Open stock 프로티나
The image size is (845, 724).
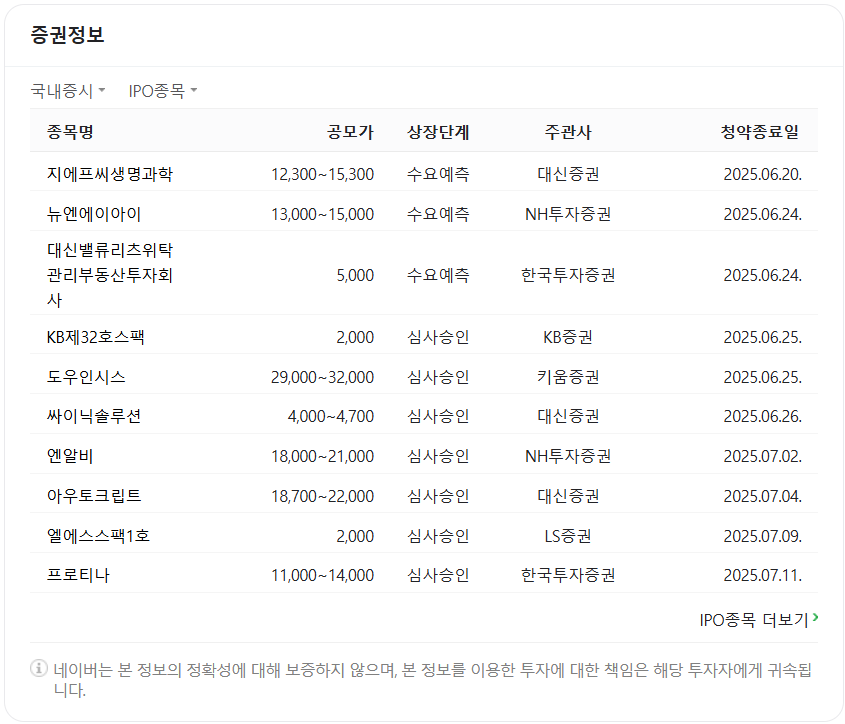tap(78, 575)
